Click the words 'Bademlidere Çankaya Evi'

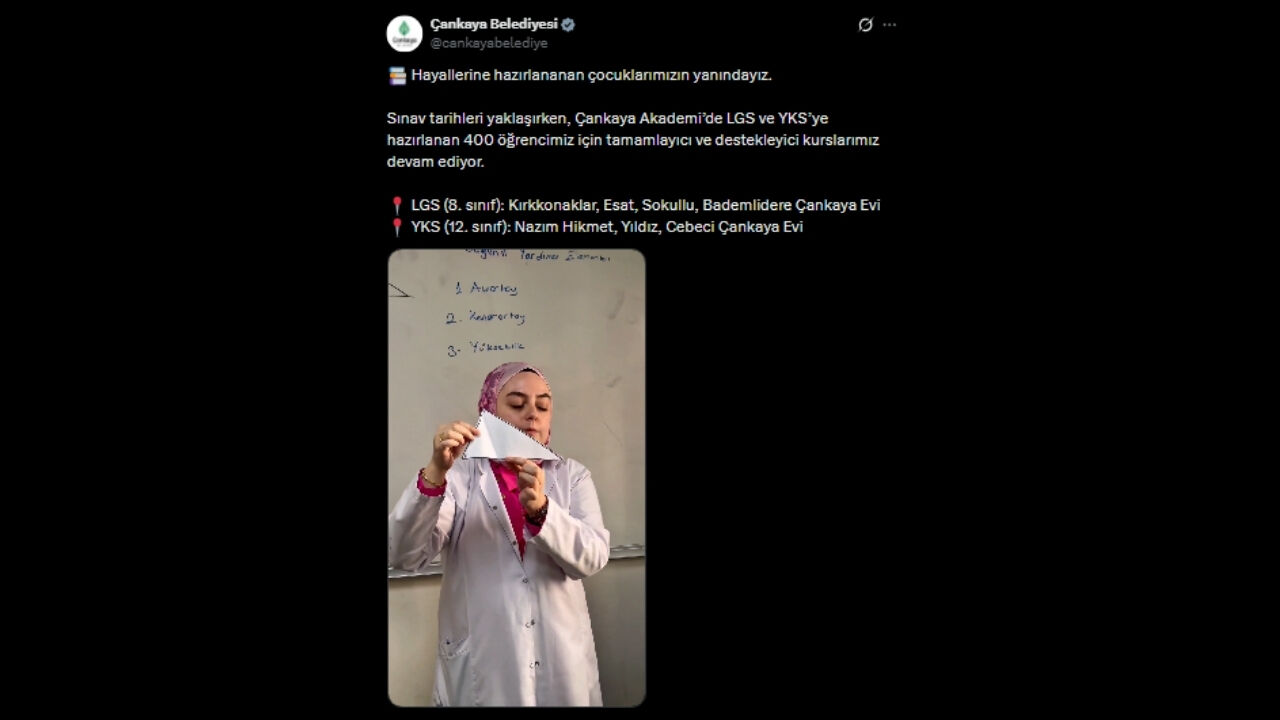click(791, 205)
